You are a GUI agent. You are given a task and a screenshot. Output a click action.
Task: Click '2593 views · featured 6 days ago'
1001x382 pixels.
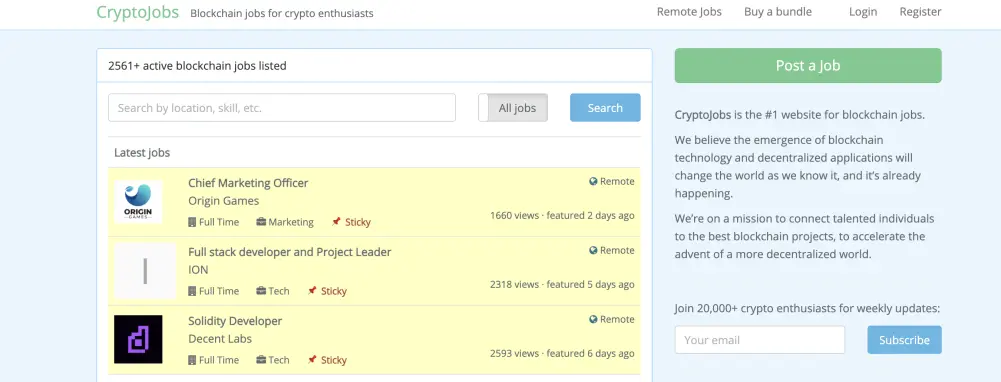[562, 353]
